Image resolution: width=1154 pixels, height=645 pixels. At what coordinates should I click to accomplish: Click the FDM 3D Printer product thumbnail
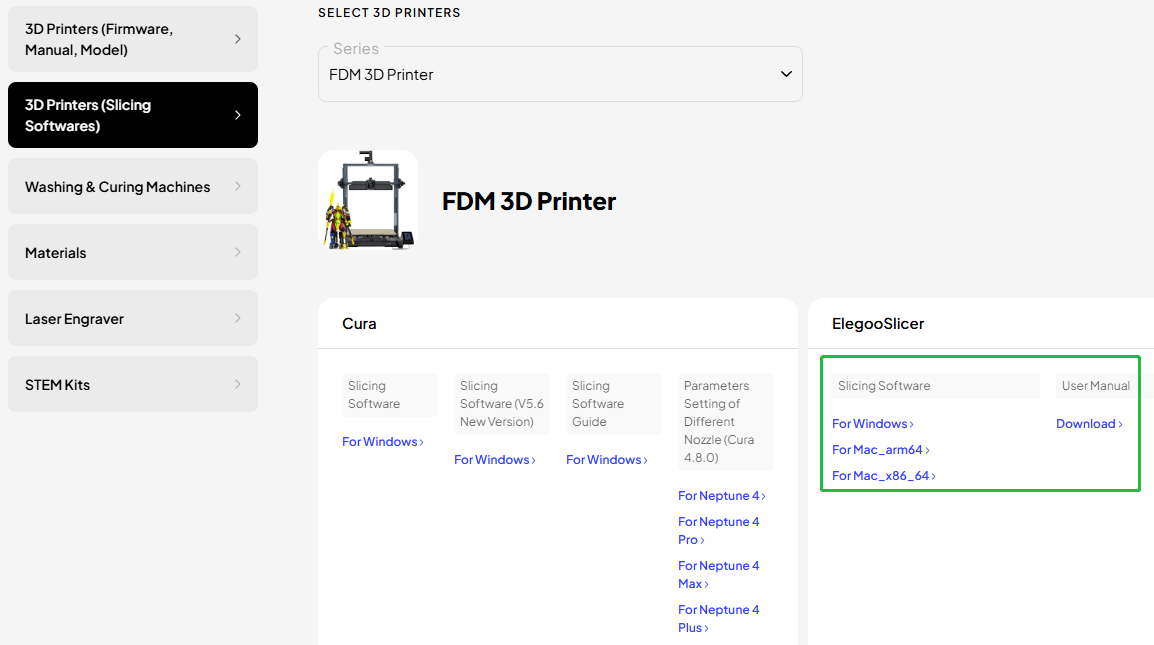[368, 200]
